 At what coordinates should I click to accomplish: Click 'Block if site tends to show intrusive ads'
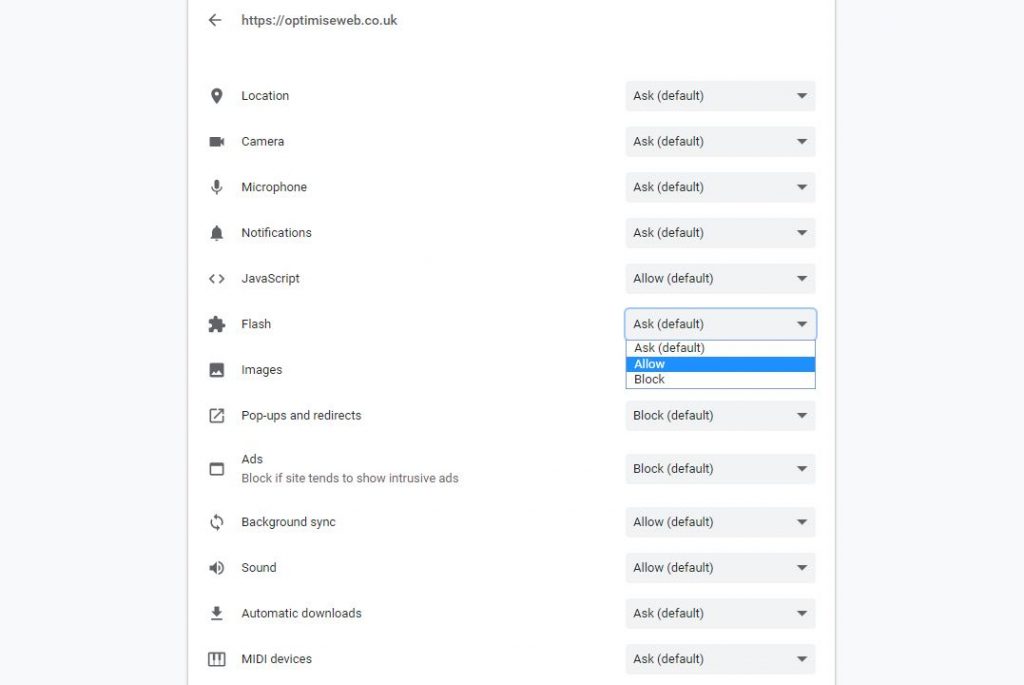[350, 479]
